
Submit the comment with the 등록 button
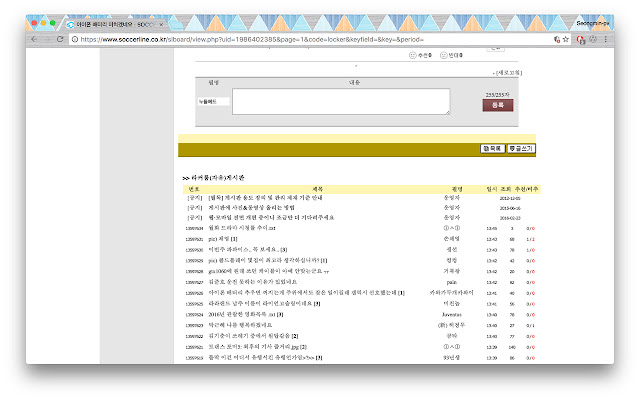pyautogui.click(x=498, y=105)
